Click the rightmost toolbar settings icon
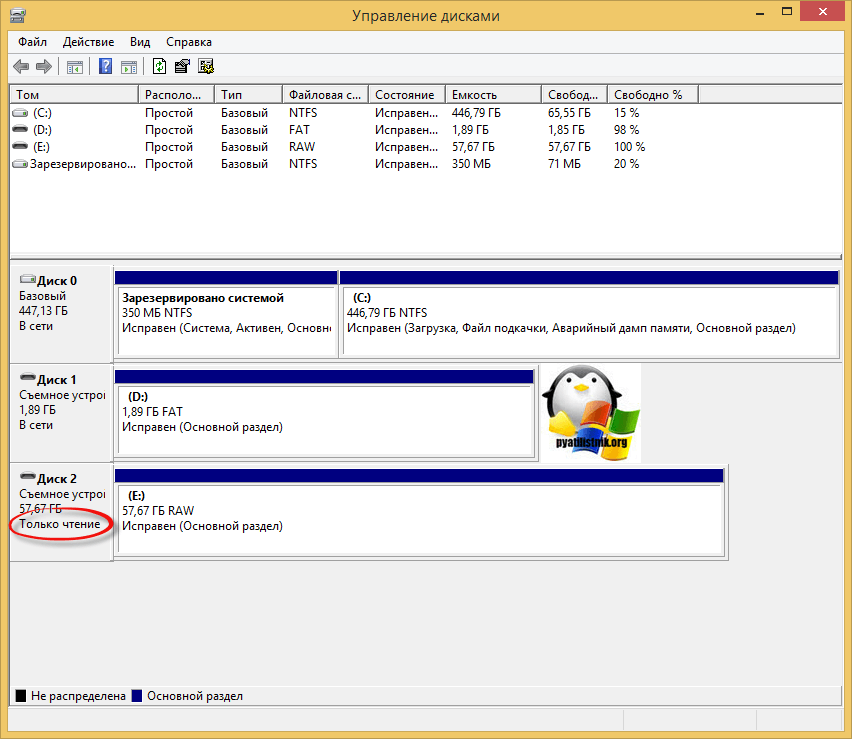Screen dimensions: 852x739 (x=206, y=67)
